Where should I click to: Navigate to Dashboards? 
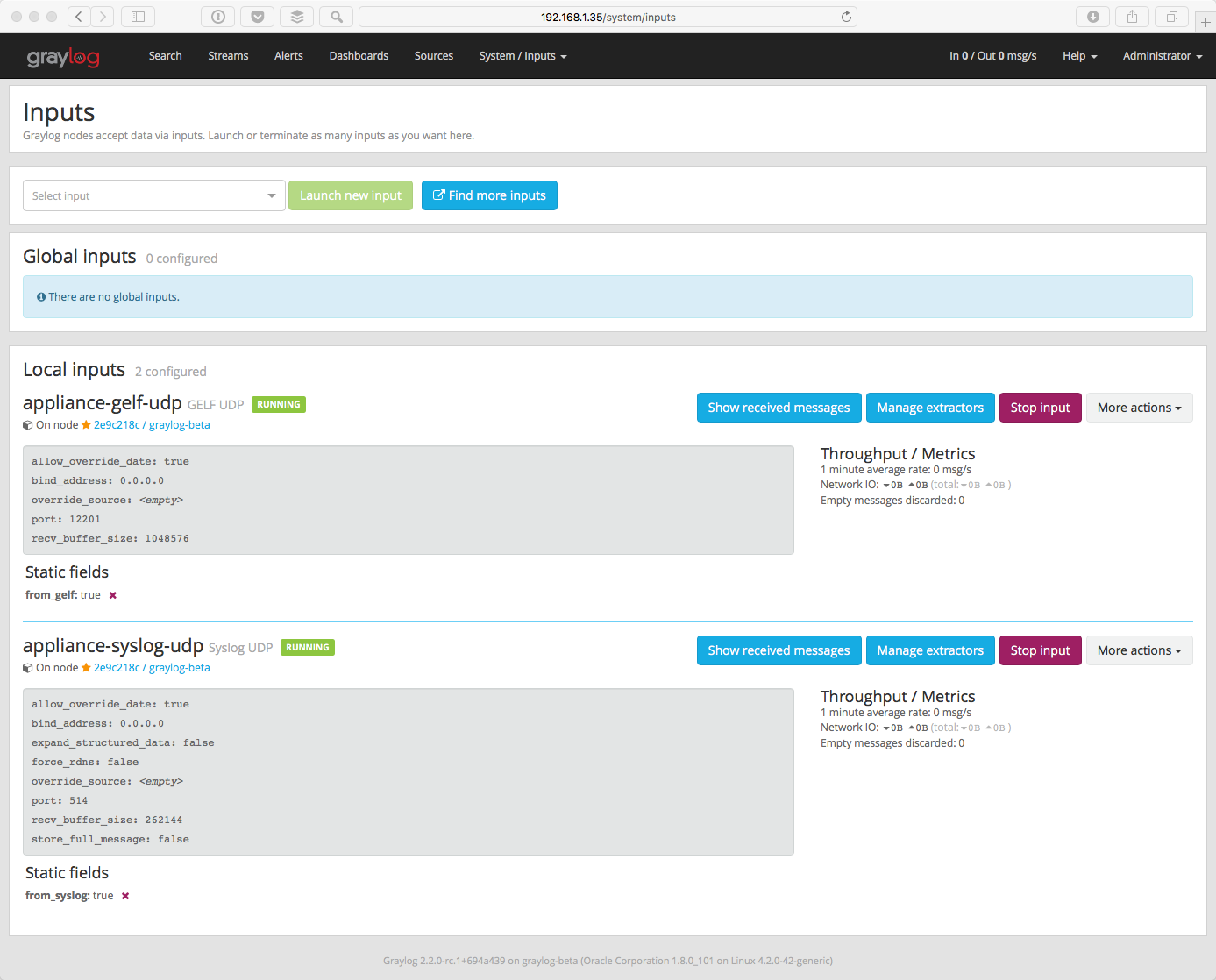click(x=359, y=56)
